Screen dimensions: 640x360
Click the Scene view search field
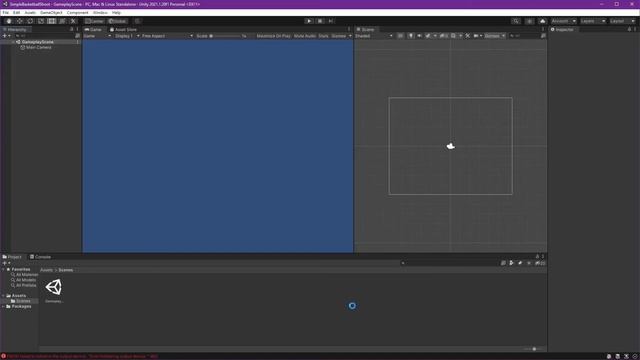(527, 36)
